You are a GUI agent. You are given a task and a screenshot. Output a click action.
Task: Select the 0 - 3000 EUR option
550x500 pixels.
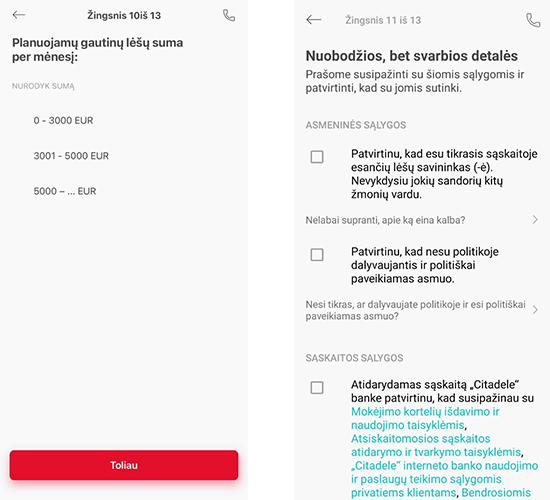63,120
